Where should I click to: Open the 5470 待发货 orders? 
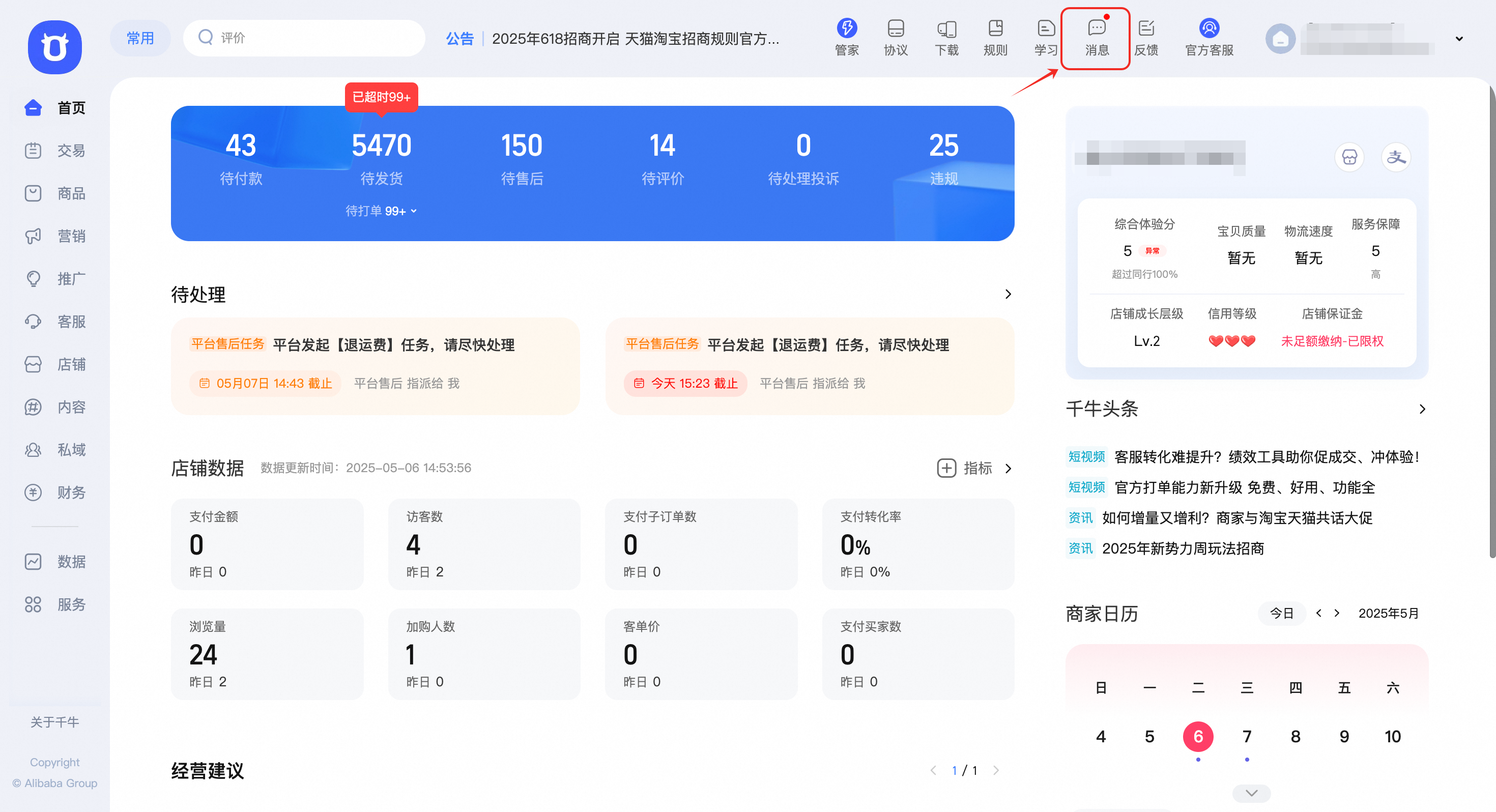tap(382, 159)
